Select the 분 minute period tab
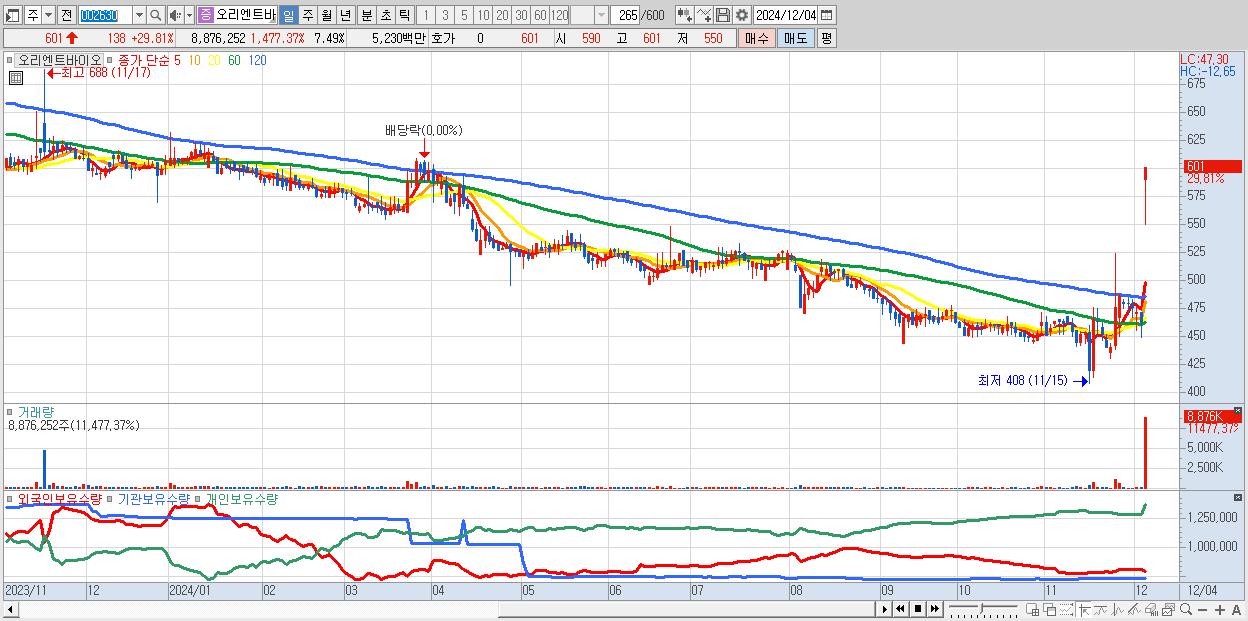 pos(367,15)
